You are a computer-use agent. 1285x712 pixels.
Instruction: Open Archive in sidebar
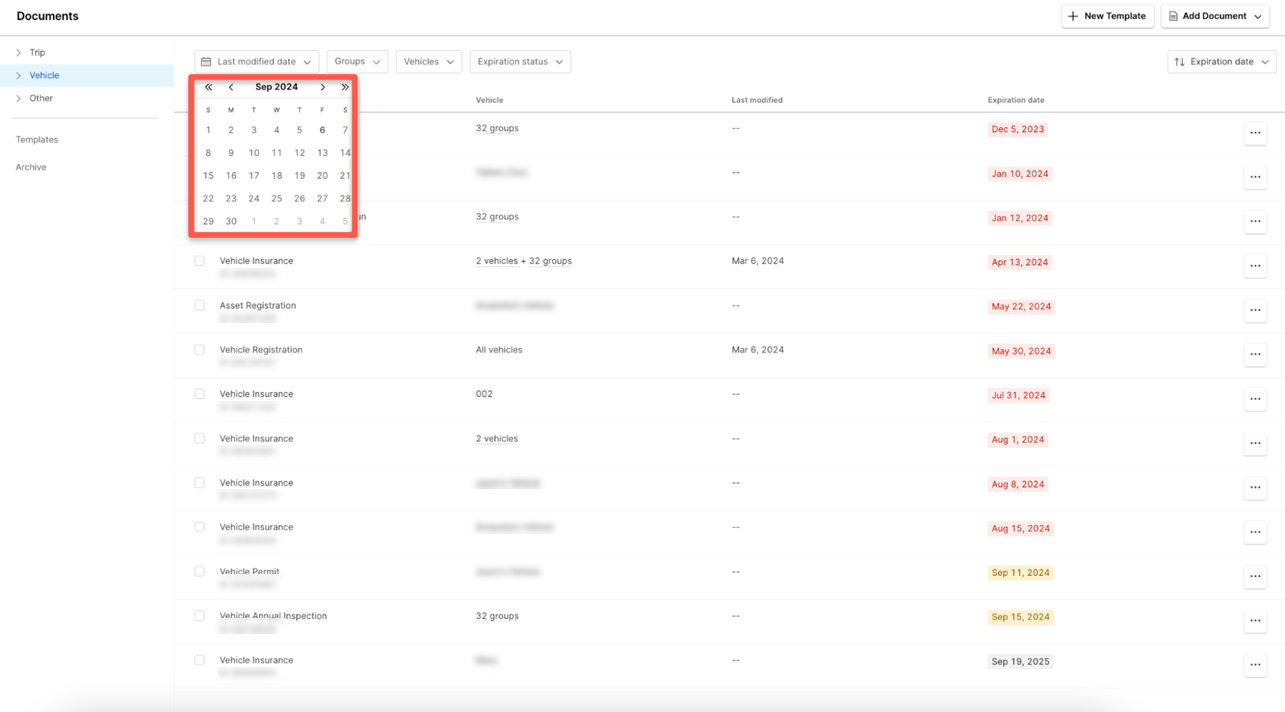coord(31,167)
